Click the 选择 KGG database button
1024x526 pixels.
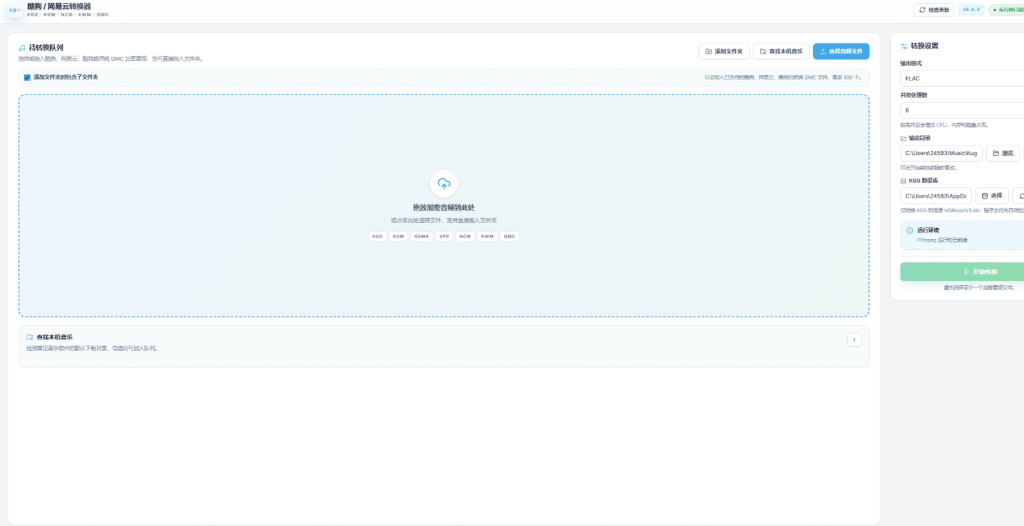(992, 196)
